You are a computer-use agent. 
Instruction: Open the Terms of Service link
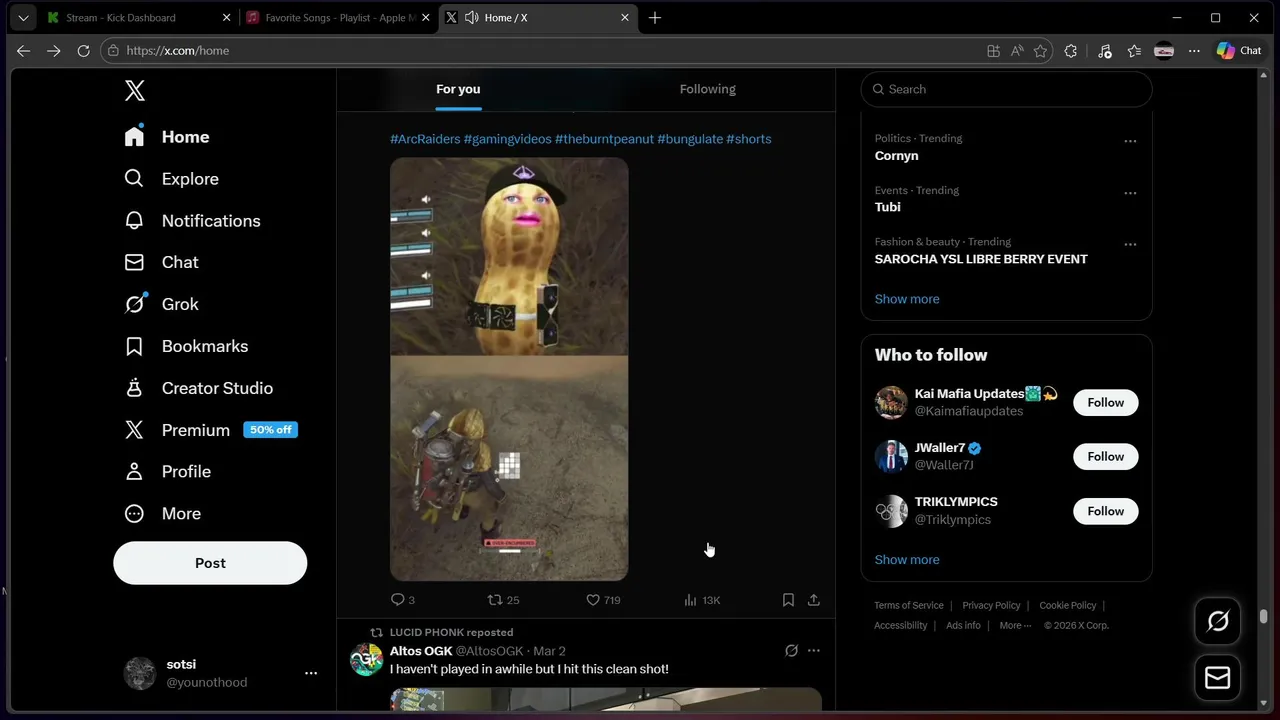click(x=909, y=605)
